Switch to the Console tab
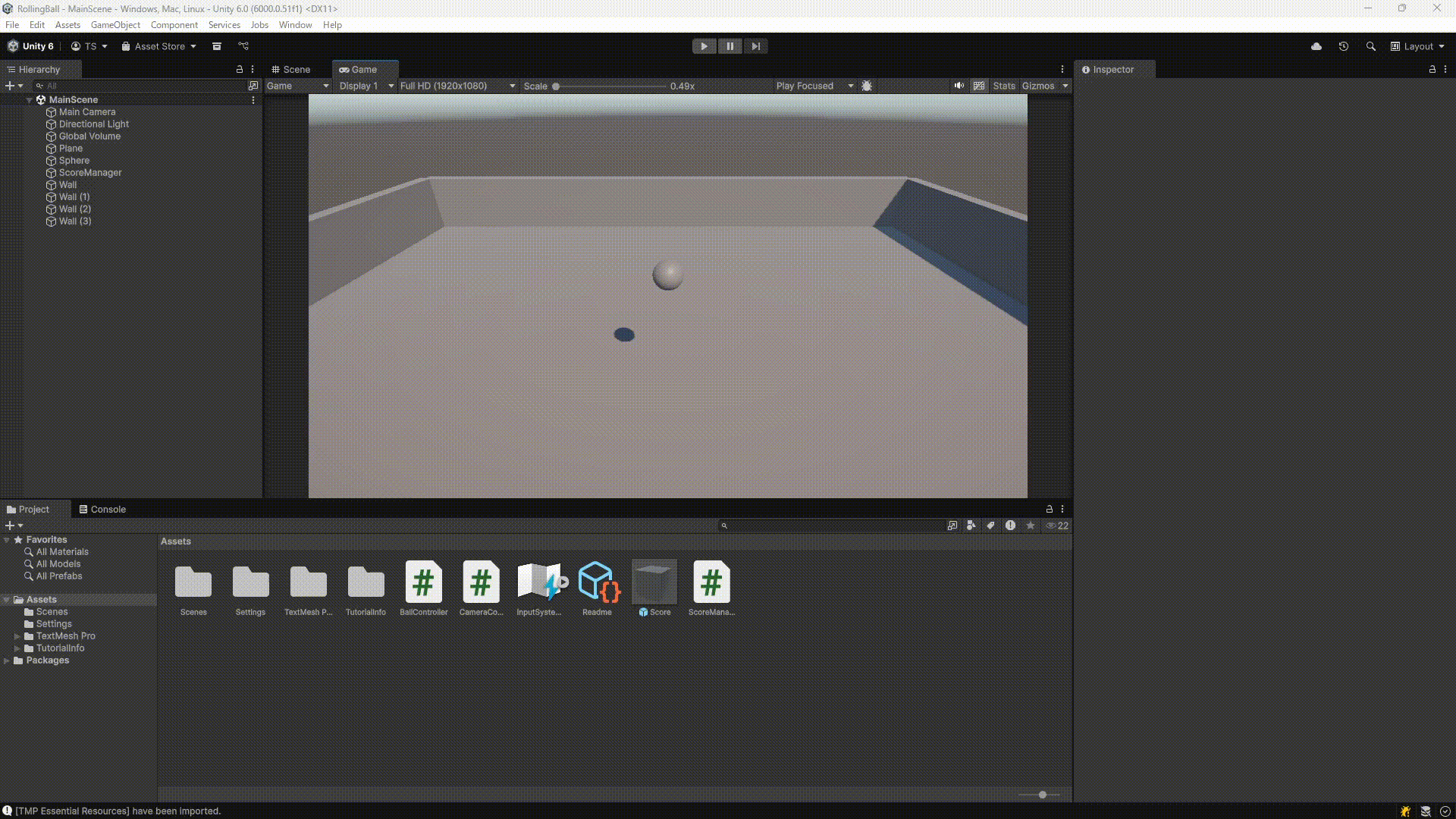This screenshot has height=819, width=1456. (102, 510)
